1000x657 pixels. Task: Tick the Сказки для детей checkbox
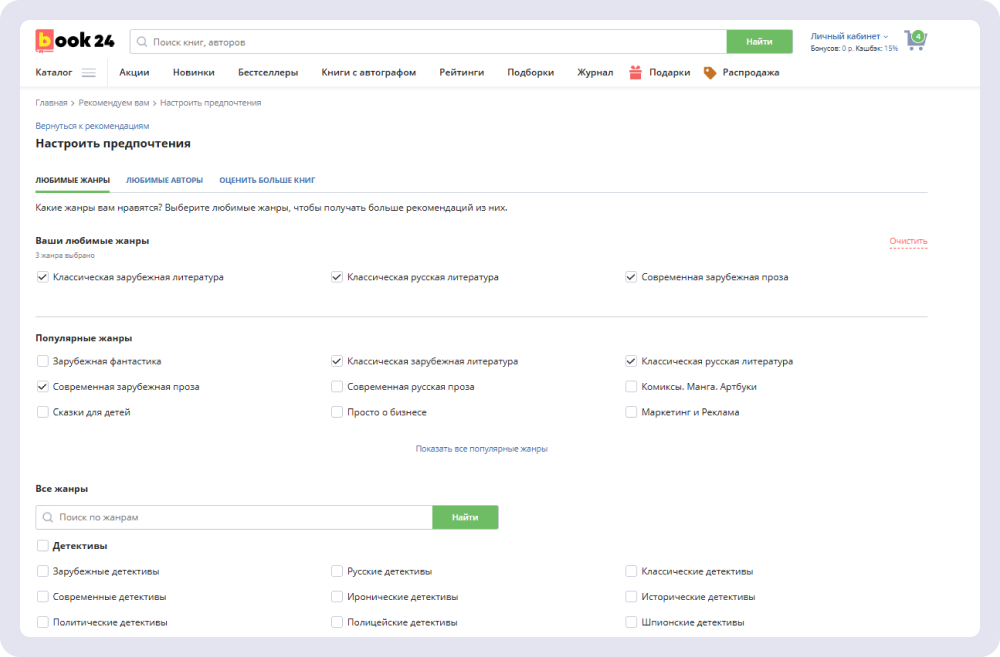coord(42,412)
